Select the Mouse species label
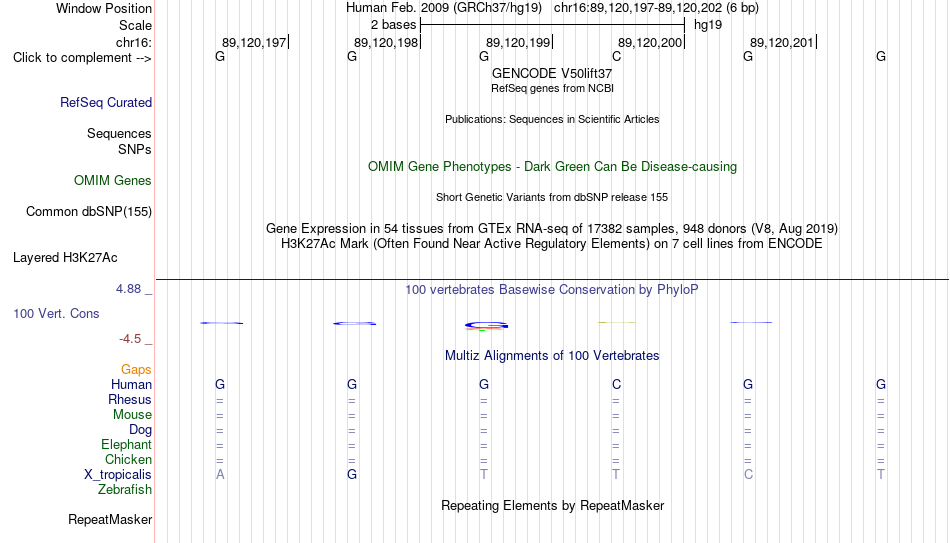This screenshot has height=543, width=950. coord(132,415)
